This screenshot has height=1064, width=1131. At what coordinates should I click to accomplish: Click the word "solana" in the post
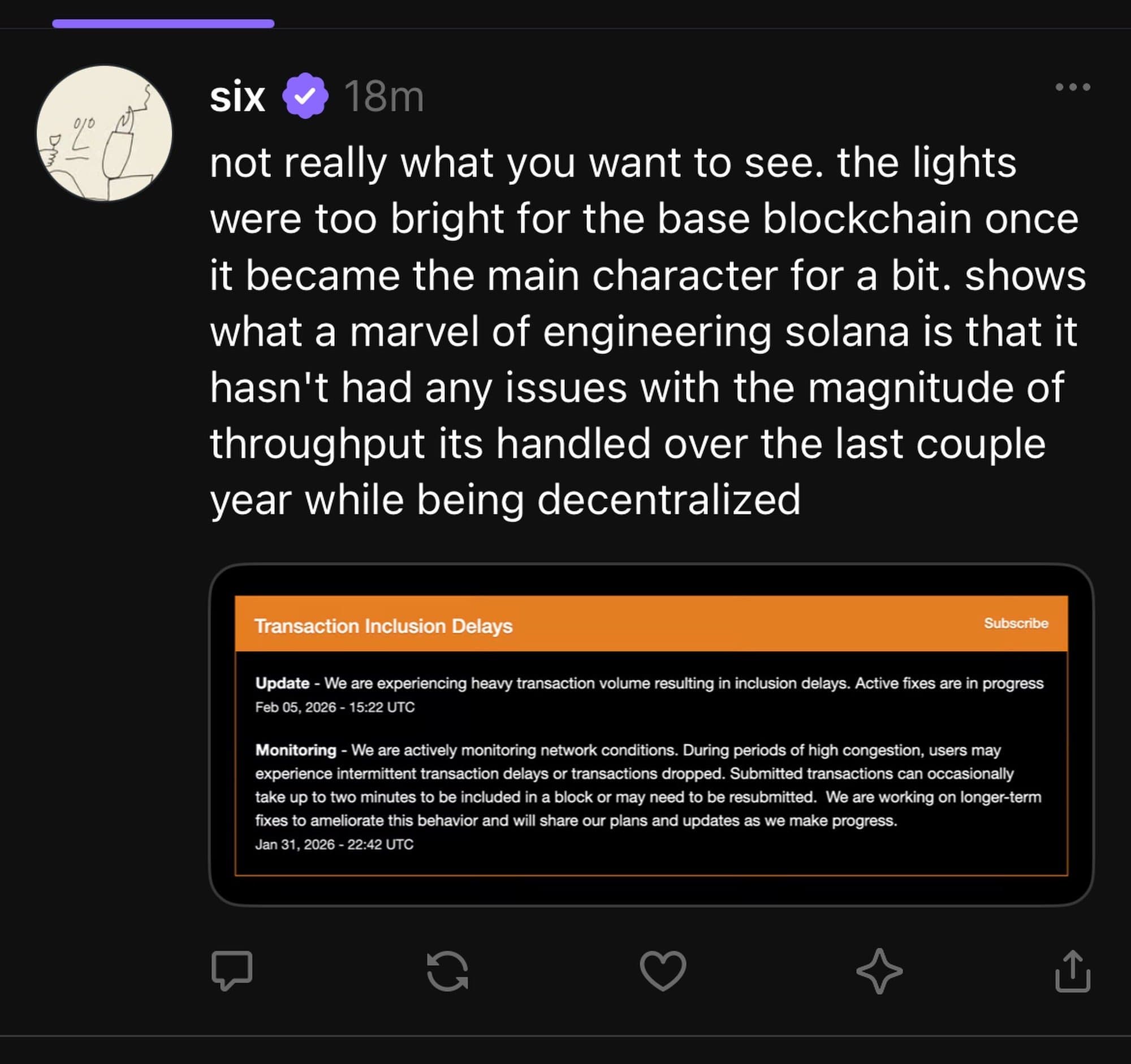coord(847,331)
